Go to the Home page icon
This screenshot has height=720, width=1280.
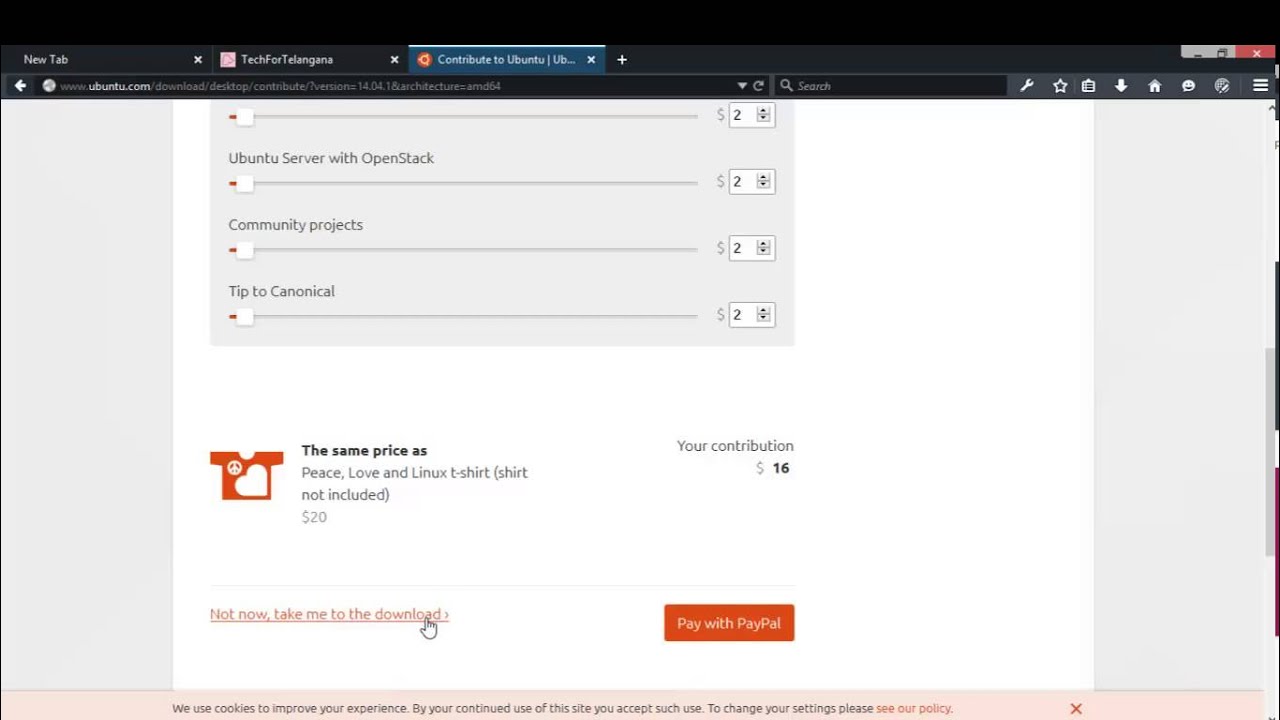1154,86
